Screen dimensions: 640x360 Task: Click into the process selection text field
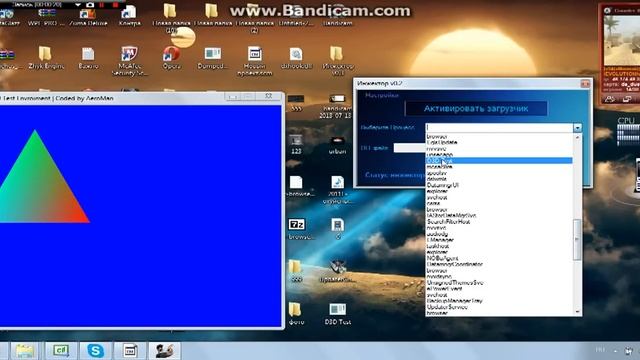coord(499,128)
